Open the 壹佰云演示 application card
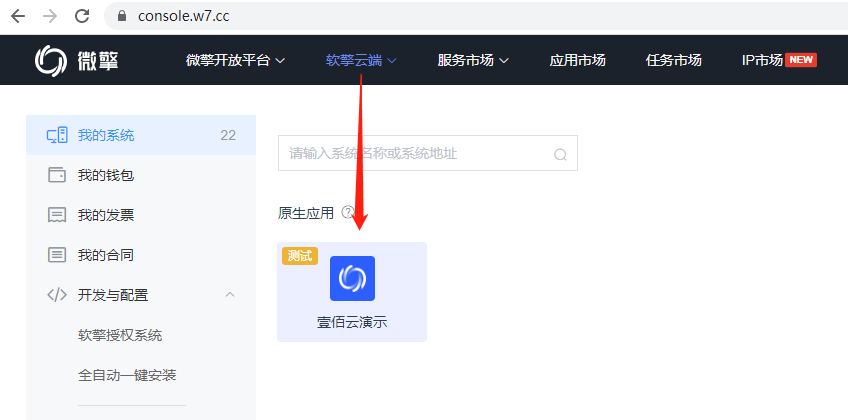 (352, 292)
